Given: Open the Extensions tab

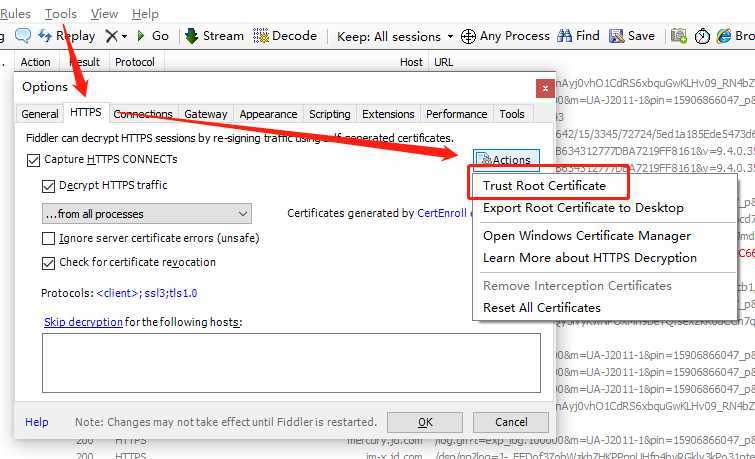Looking at the screenshot, I should click(x=388, y=114).
